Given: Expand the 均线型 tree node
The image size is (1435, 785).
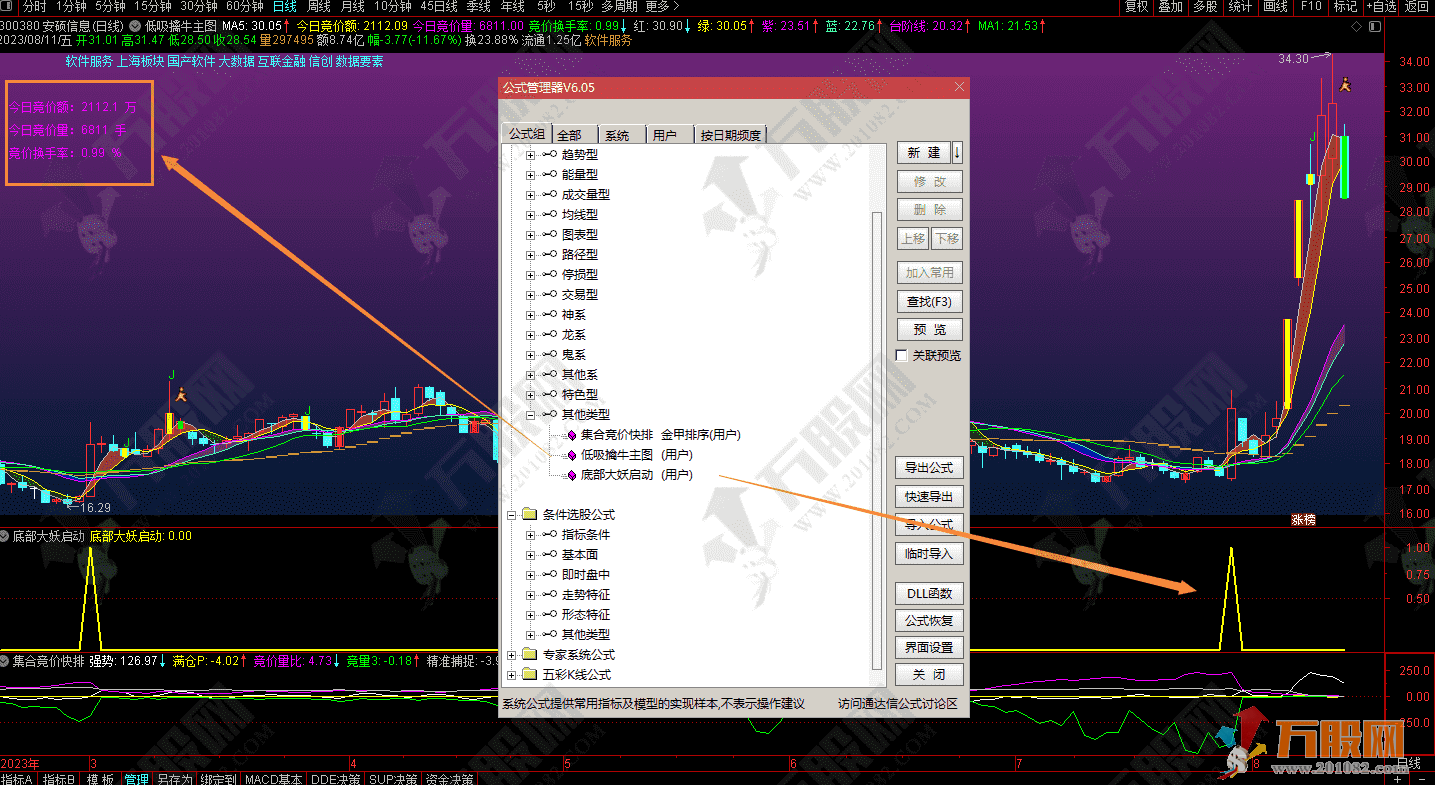Looking at the screenshot, I should pyautogui.click(x=531, y=215).
